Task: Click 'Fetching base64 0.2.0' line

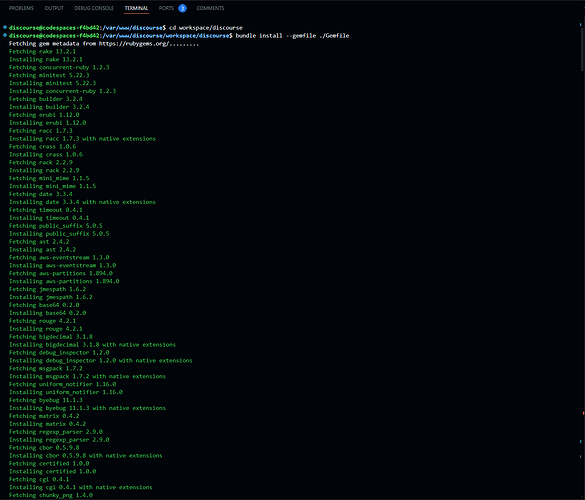Action: (x=44, y=305)
